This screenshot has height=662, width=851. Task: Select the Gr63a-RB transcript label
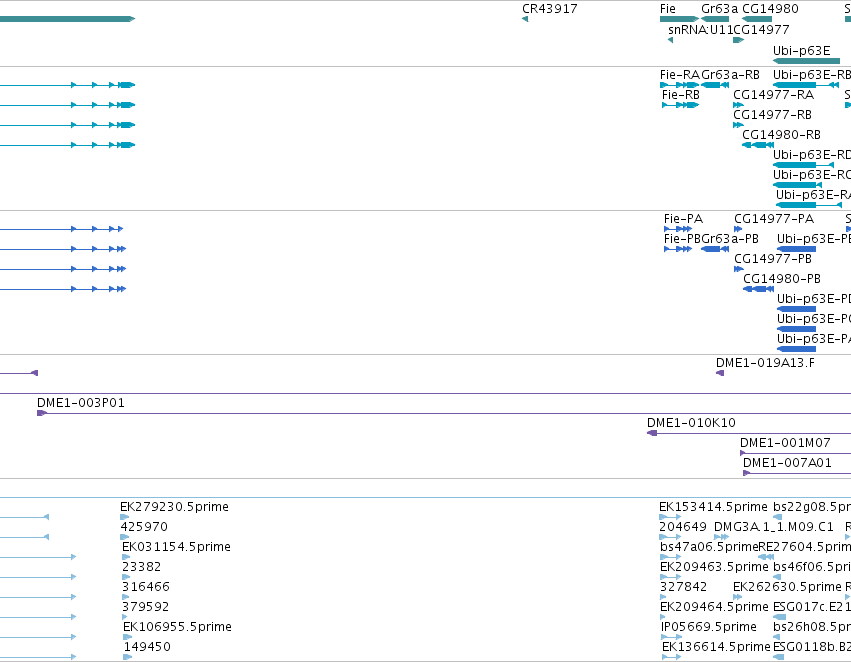point(730,75)
